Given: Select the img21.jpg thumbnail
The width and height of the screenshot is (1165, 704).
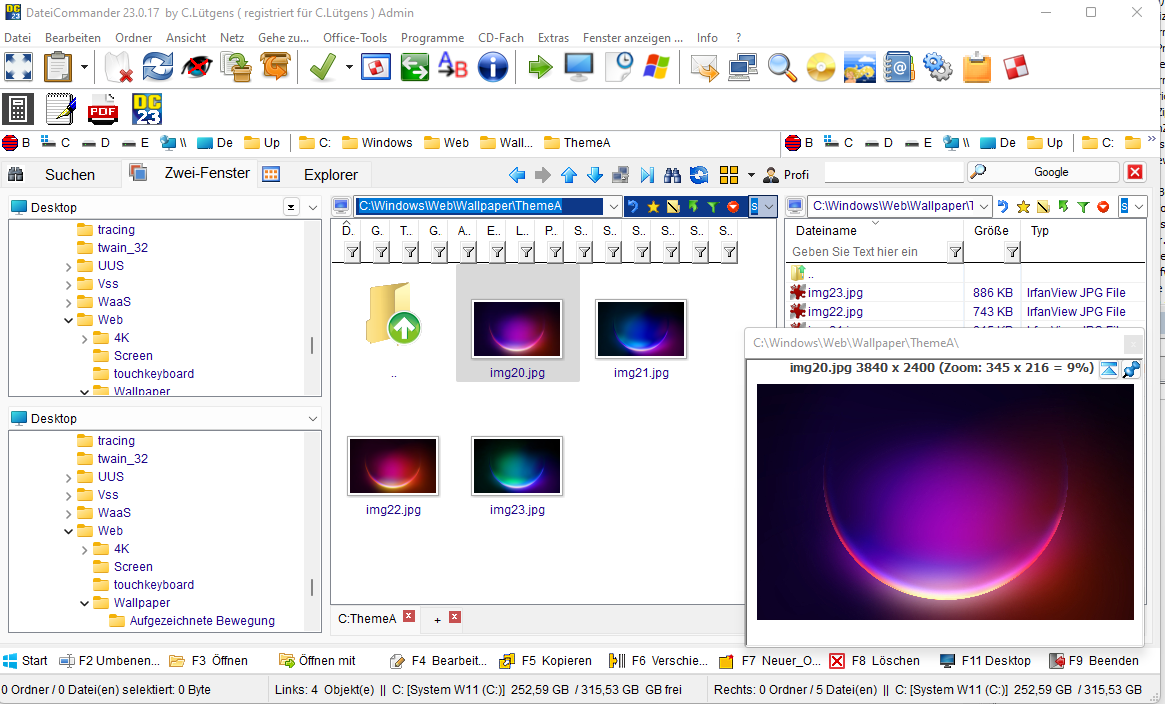Looking at the screenshot, I should [641, 330].
